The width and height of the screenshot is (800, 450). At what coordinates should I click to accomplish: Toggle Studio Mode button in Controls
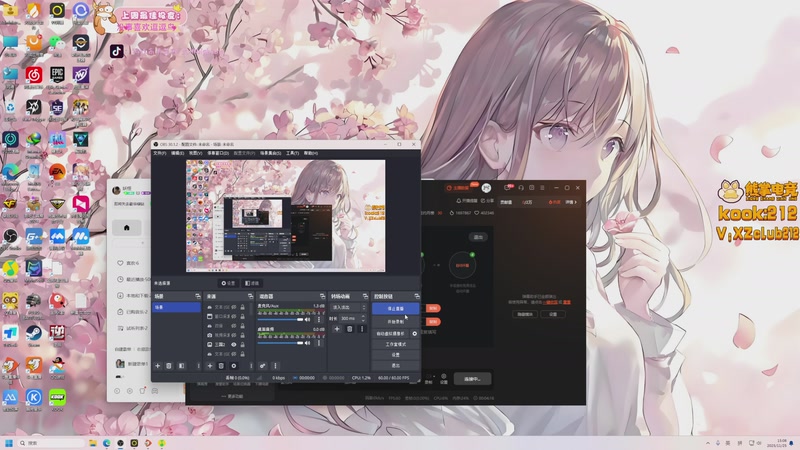pos(395,344)
